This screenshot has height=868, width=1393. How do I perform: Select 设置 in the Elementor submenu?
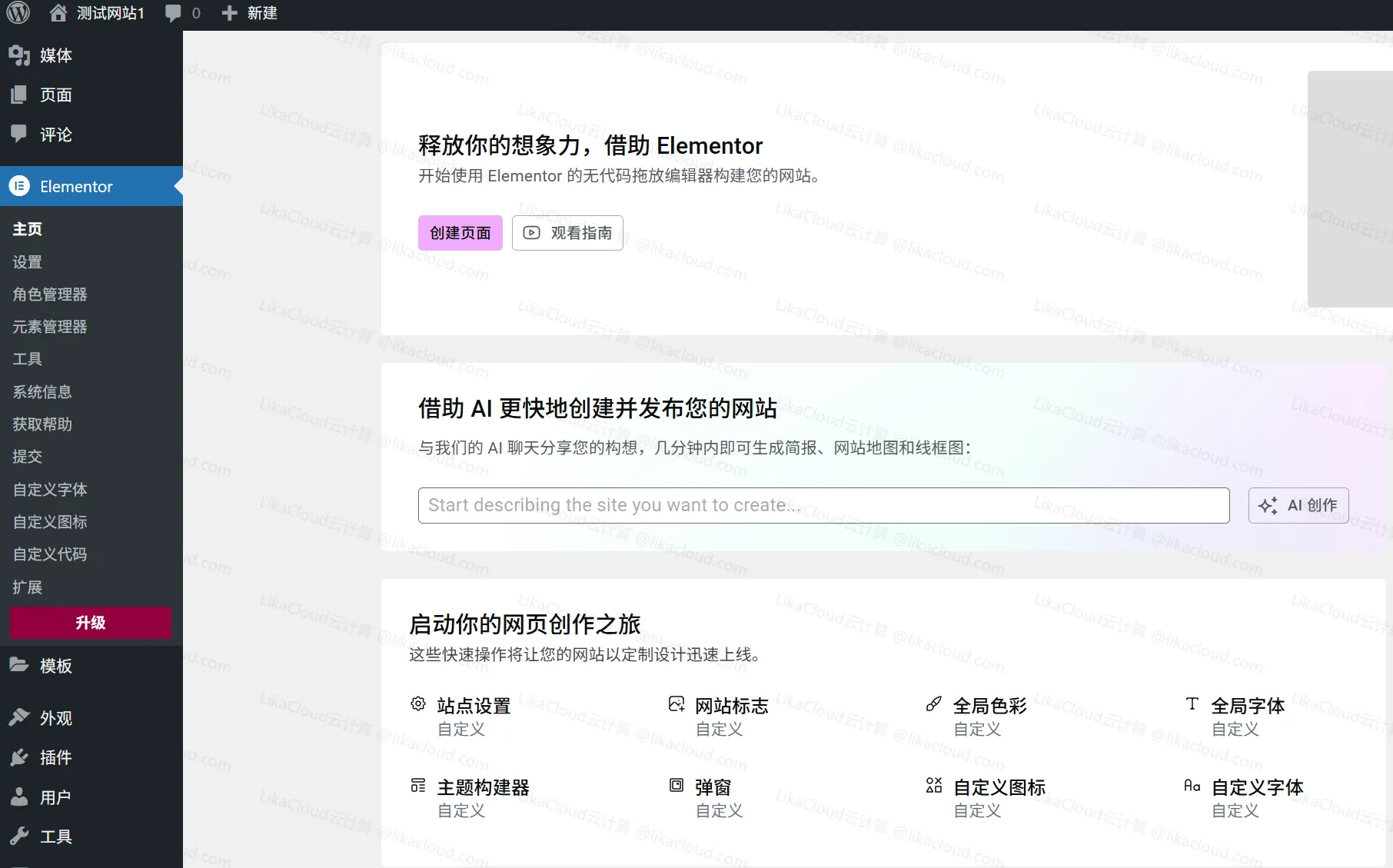pyautogui.click(x=27, y=261)
